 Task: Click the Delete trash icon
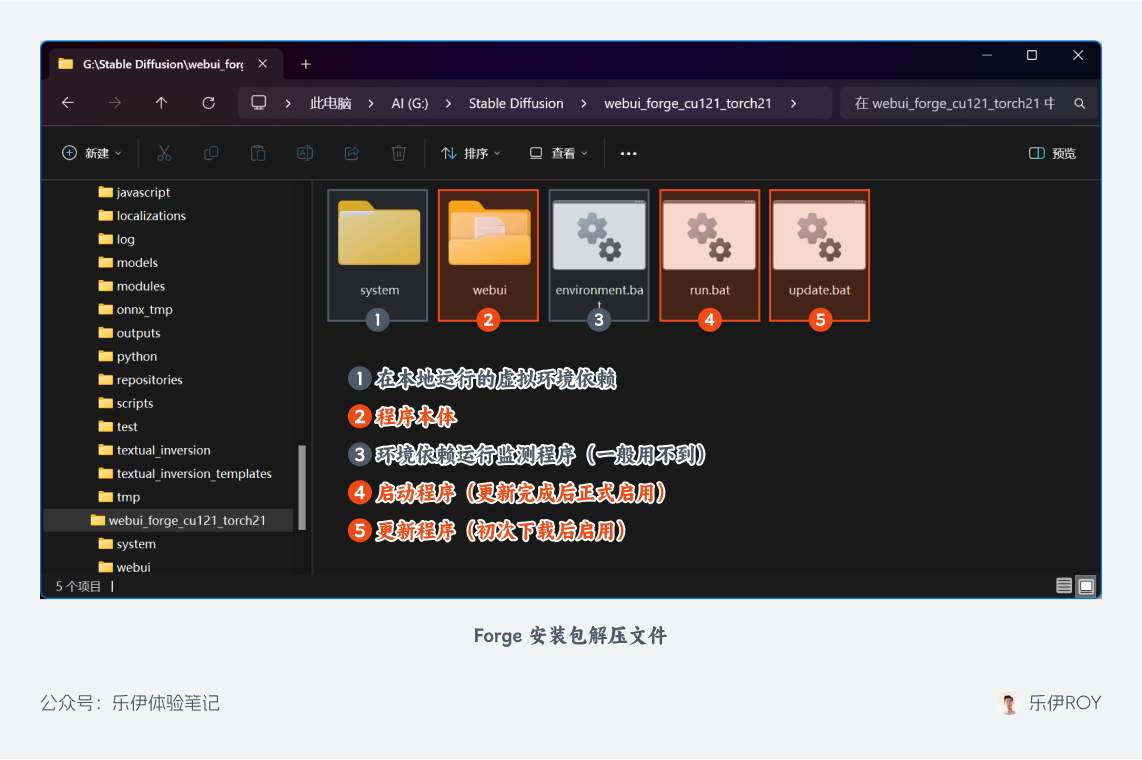(398, 153)
